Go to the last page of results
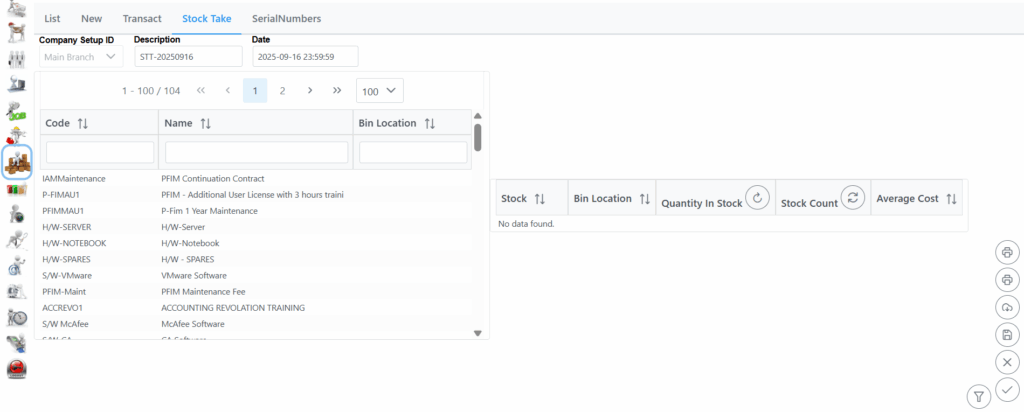The image size is (1024, 412). click(337, 91)
